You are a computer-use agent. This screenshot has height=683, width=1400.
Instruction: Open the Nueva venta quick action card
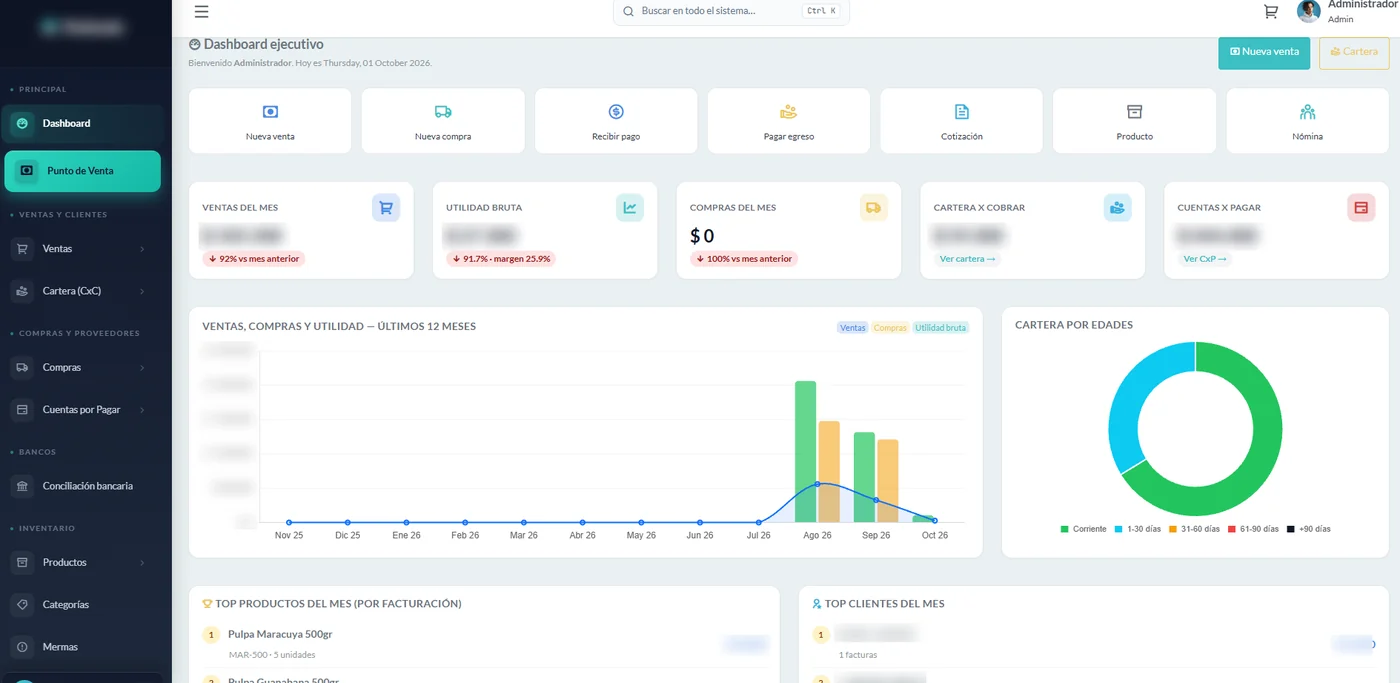[x=270, y=121]
